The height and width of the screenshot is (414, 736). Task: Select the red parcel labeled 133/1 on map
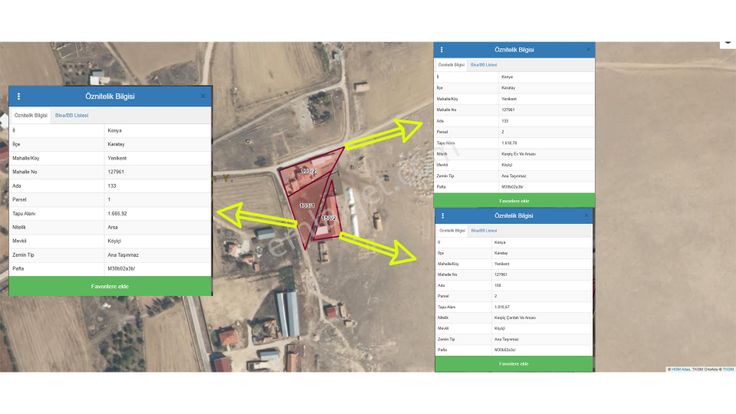tap(306, 207)
